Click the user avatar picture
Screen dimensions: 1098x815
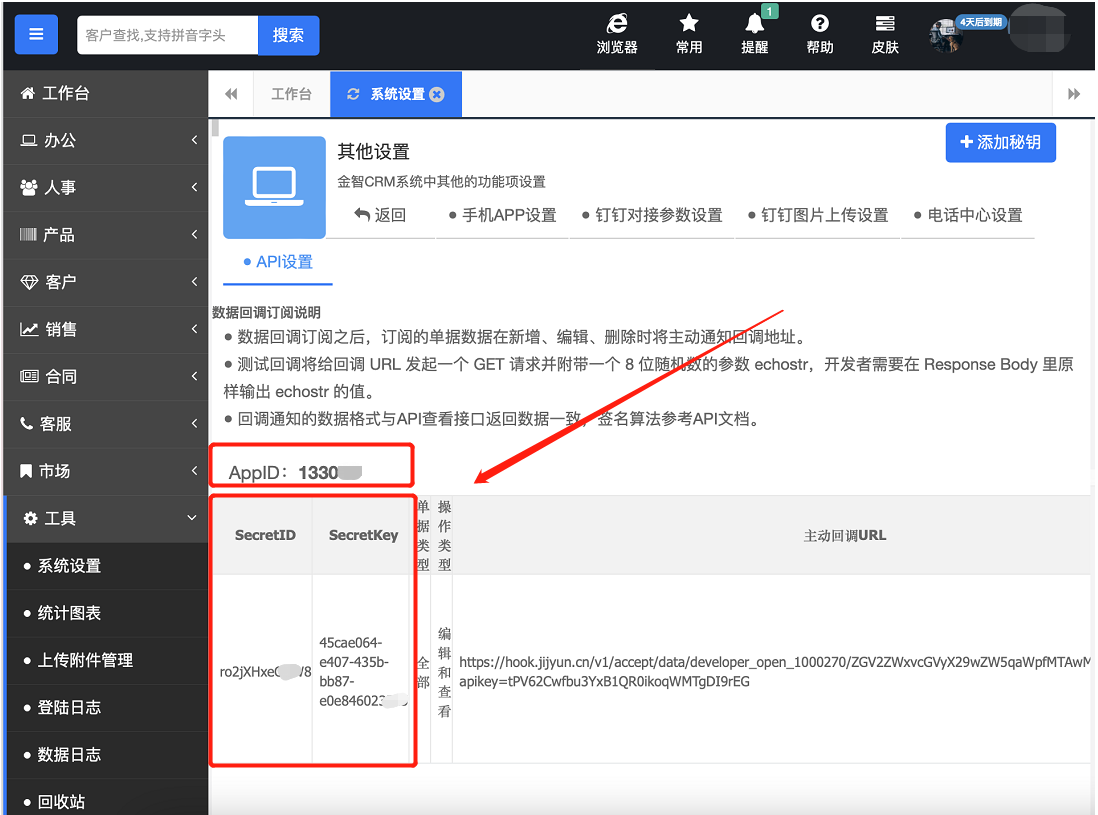tap(945, 35)
